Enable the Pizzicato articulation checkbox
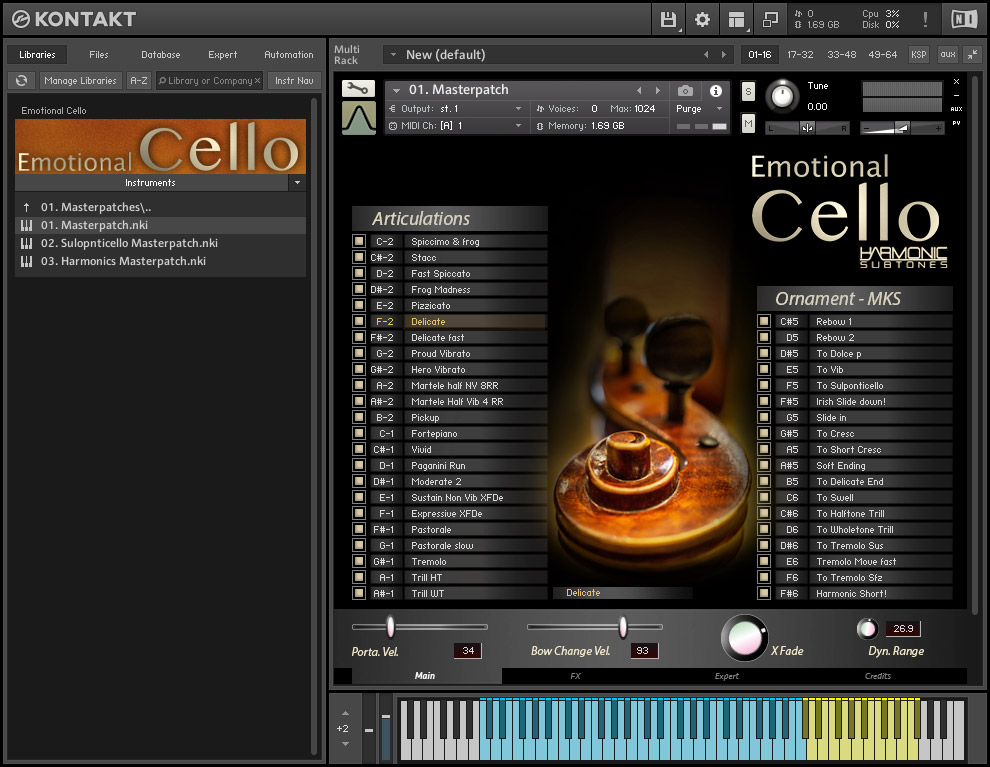Screen dimensions: 990x767 click(x=359, y=305)
